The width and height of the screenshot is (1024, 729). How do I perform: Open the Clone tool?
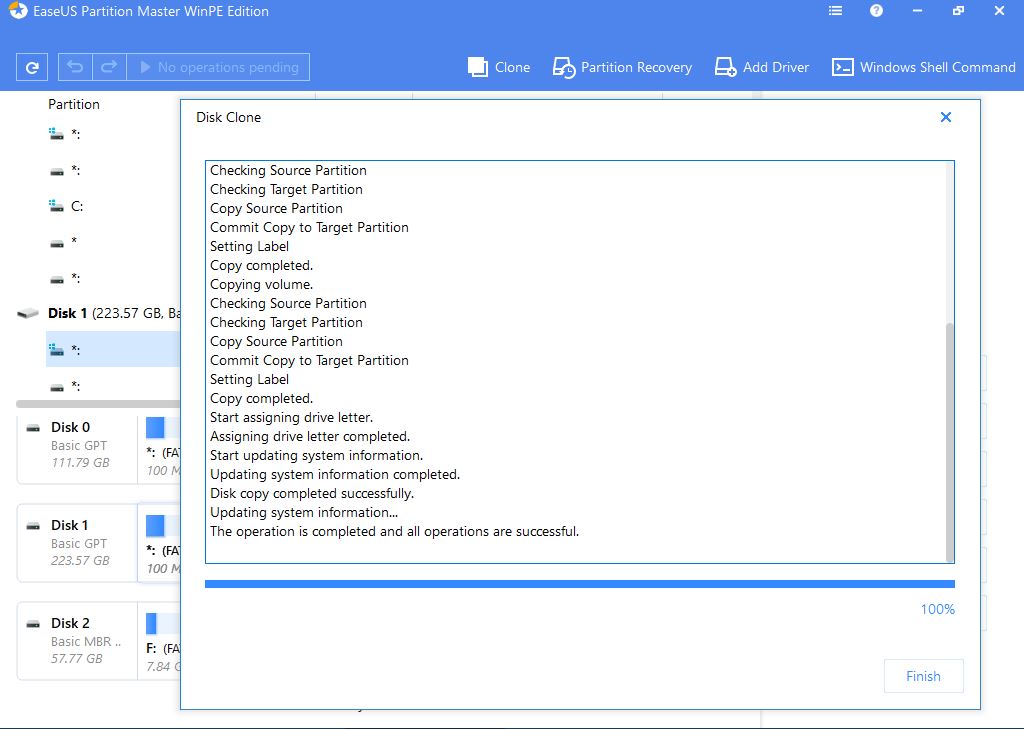tap(499, 67)
